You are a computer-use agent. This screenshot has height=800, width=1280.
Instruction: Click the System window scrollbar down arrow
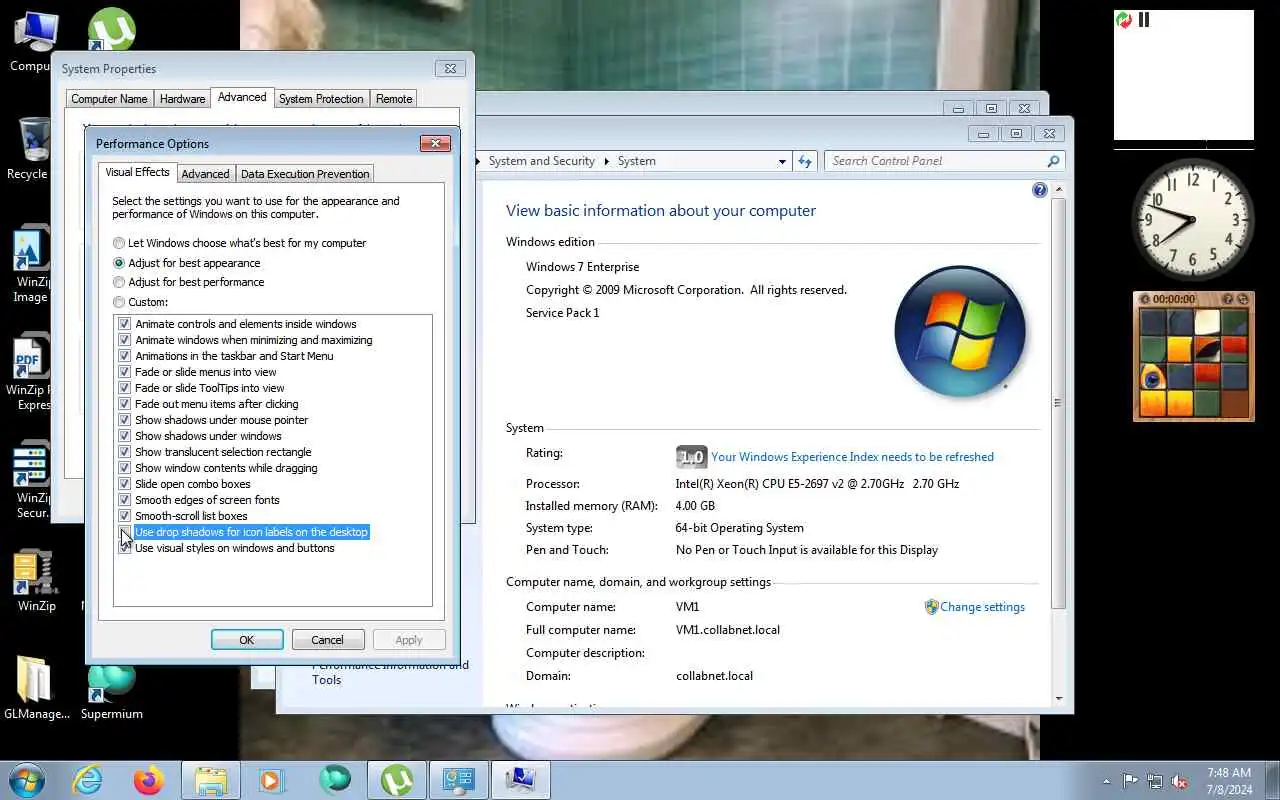[x=1059, y=699]
